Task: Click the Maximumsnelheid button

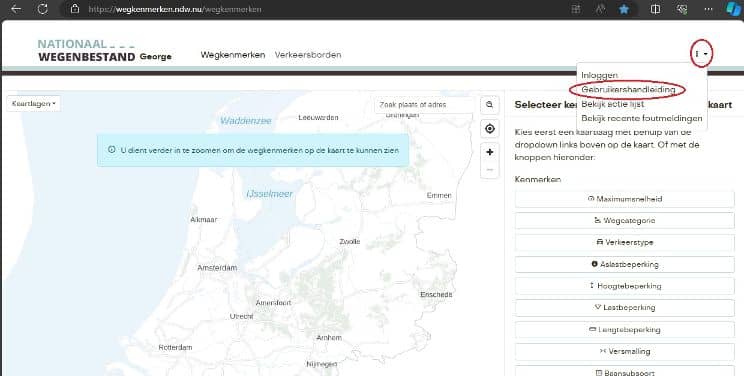Action: click(624, 199)
